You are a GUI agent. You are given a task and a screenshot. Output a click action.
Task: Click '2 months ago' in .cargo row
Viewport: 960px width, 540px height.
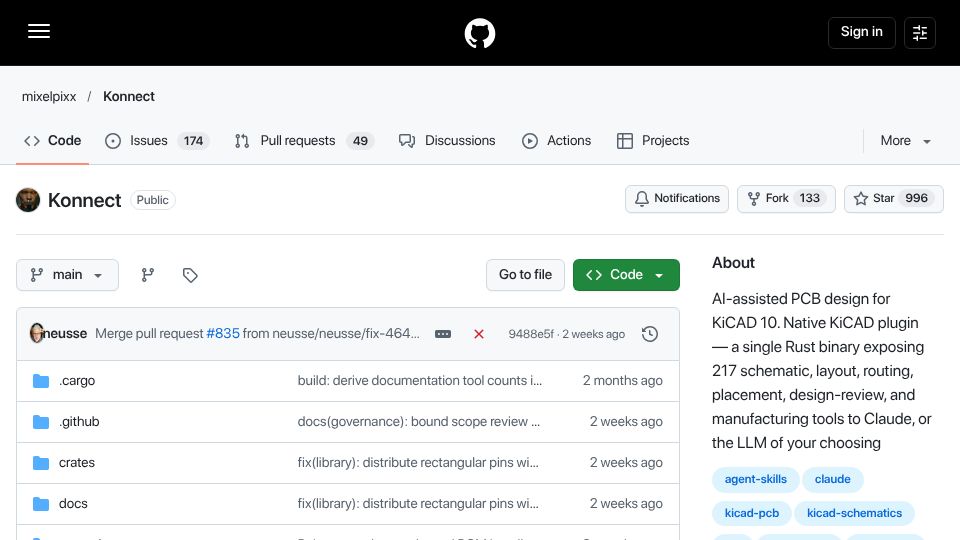623,381
